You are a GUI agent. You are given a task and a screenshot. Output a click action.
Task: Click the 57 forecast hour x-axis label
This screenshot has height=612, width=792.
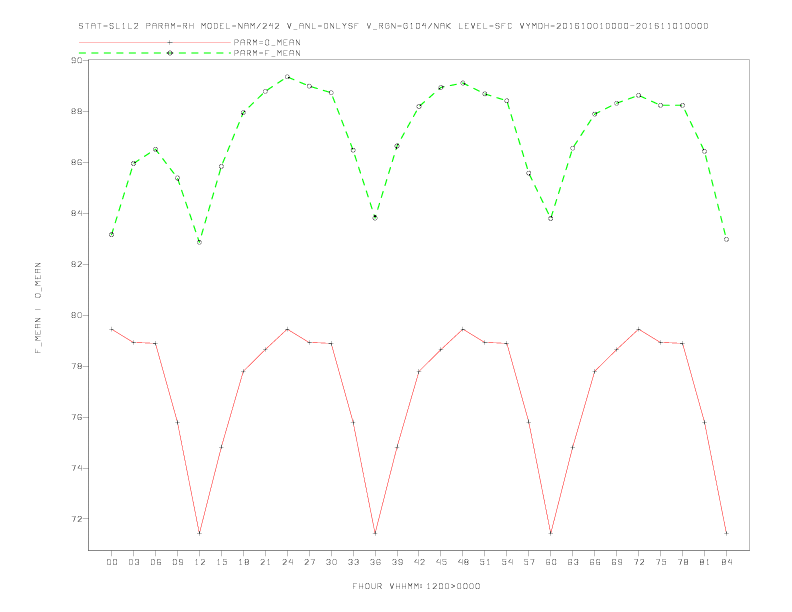tap(529, 562)
